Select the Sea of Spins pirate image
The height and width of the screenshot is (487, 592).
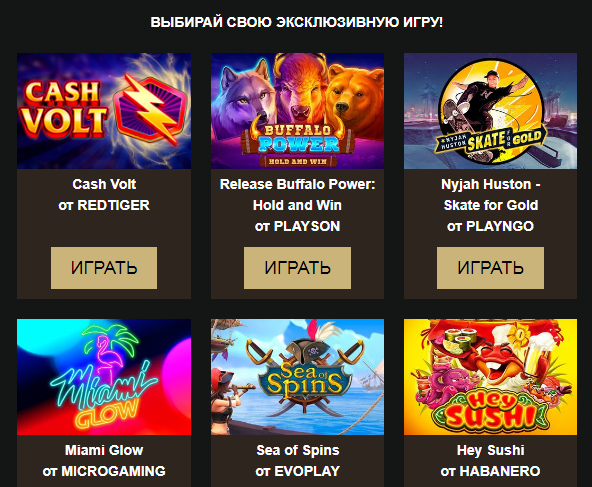coord(298,377)
